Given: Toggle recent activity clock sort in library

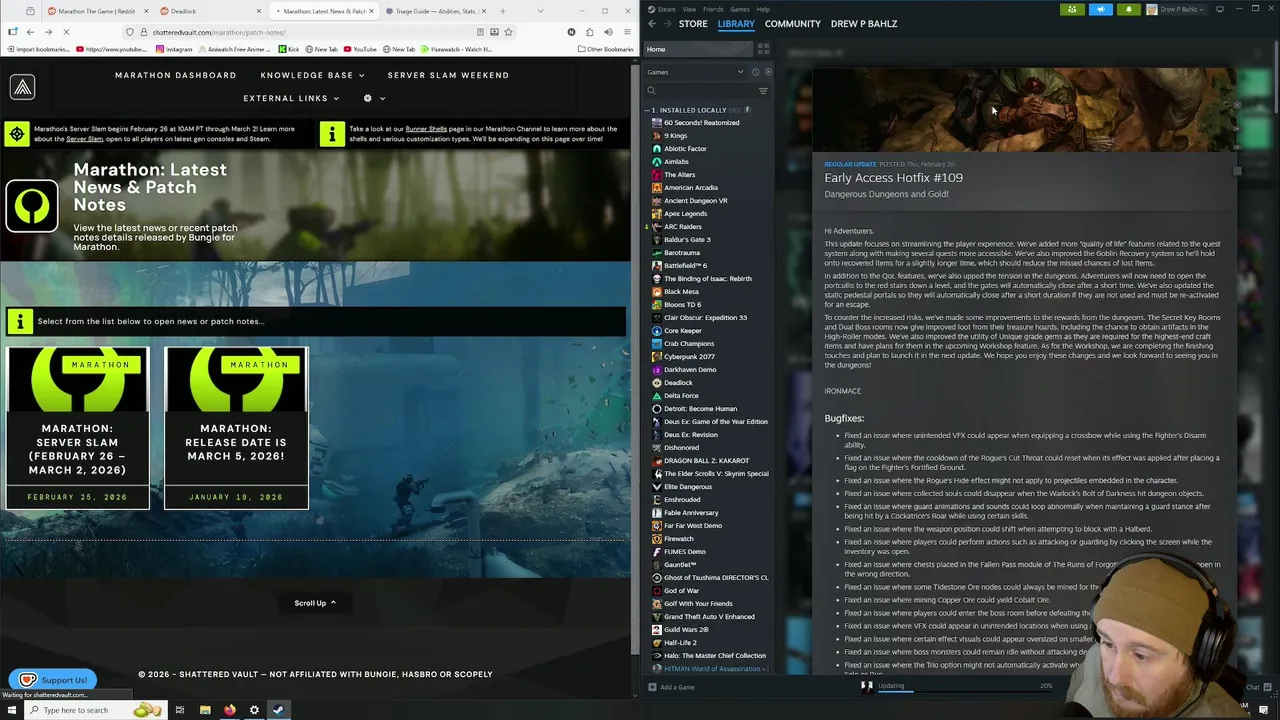Looking at the screenshot, I should (755, 72).
